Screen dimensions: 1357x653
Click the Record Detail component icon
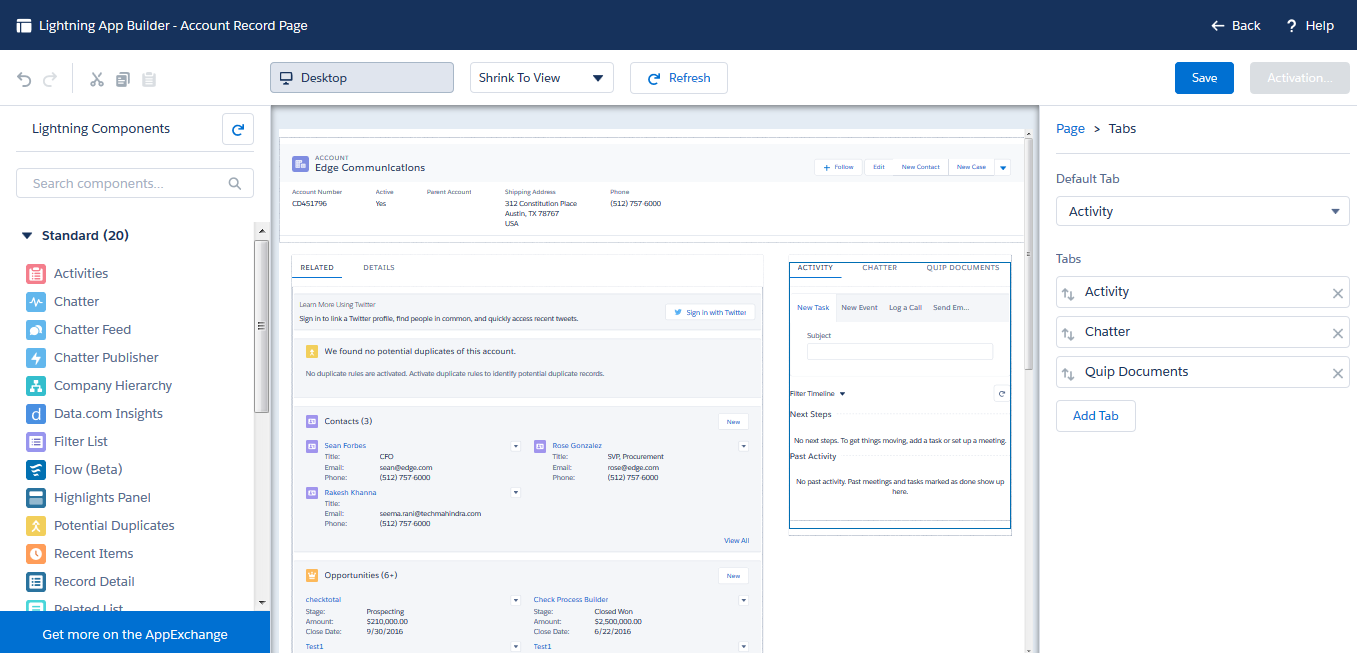[35, 581]
